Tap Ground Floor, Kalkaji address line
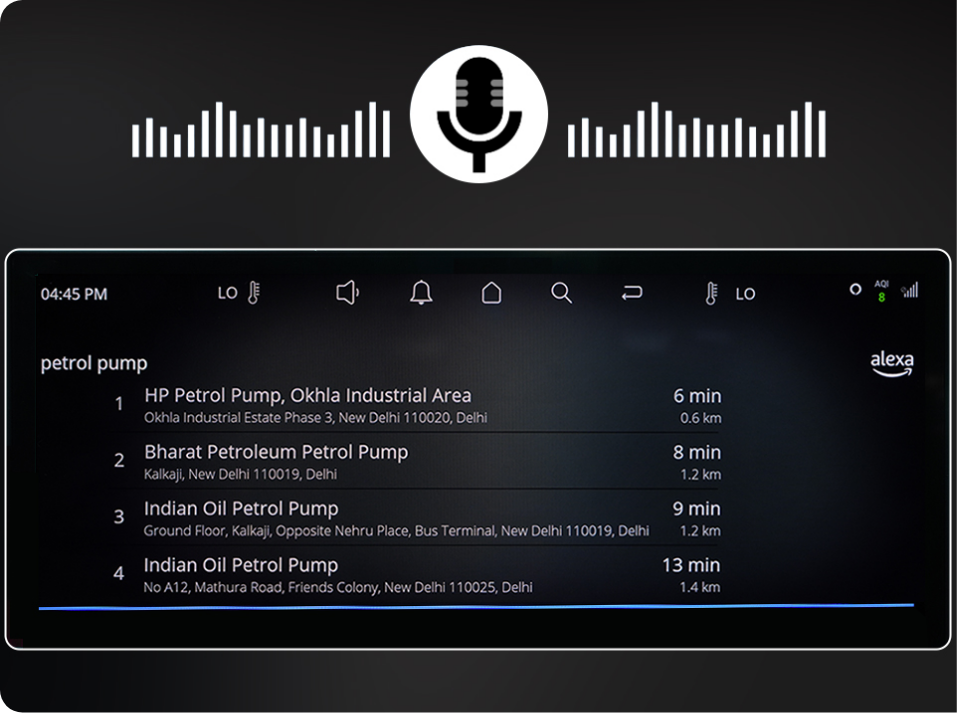The image size is (957, 713). (396, 530)
